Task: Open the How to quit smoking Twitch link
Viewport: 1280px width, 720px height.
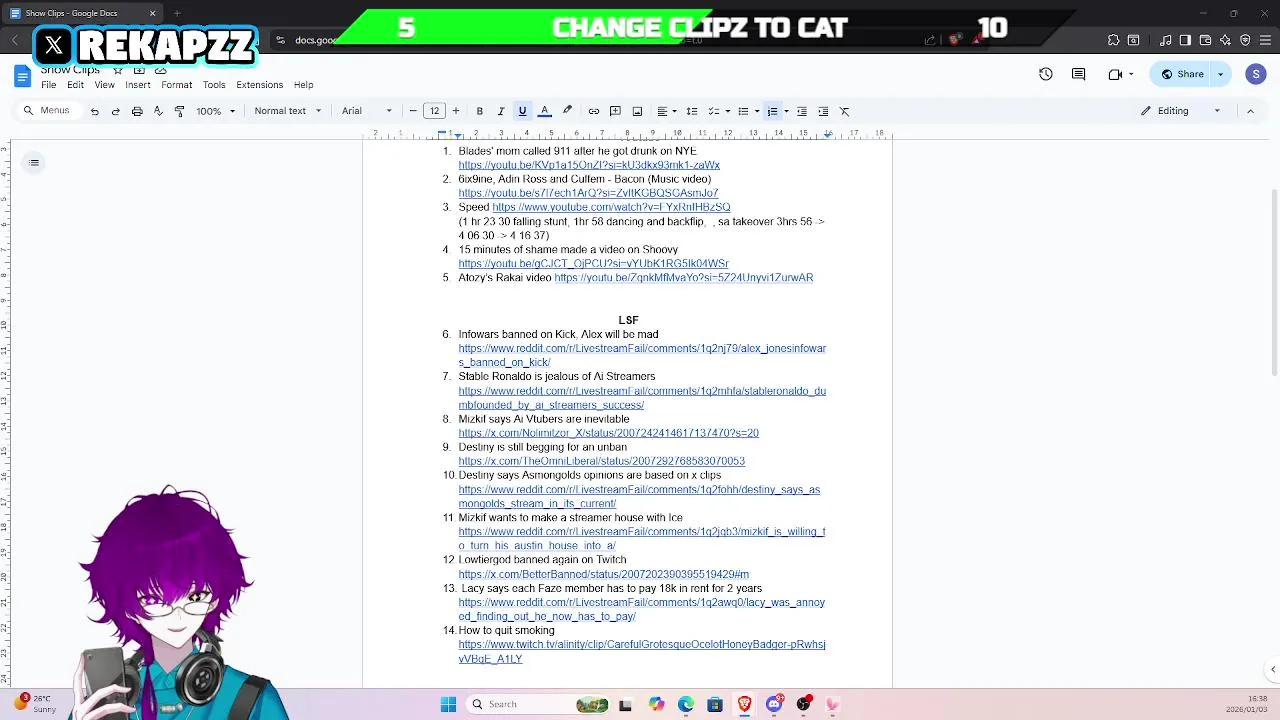Action: (642, 652)
